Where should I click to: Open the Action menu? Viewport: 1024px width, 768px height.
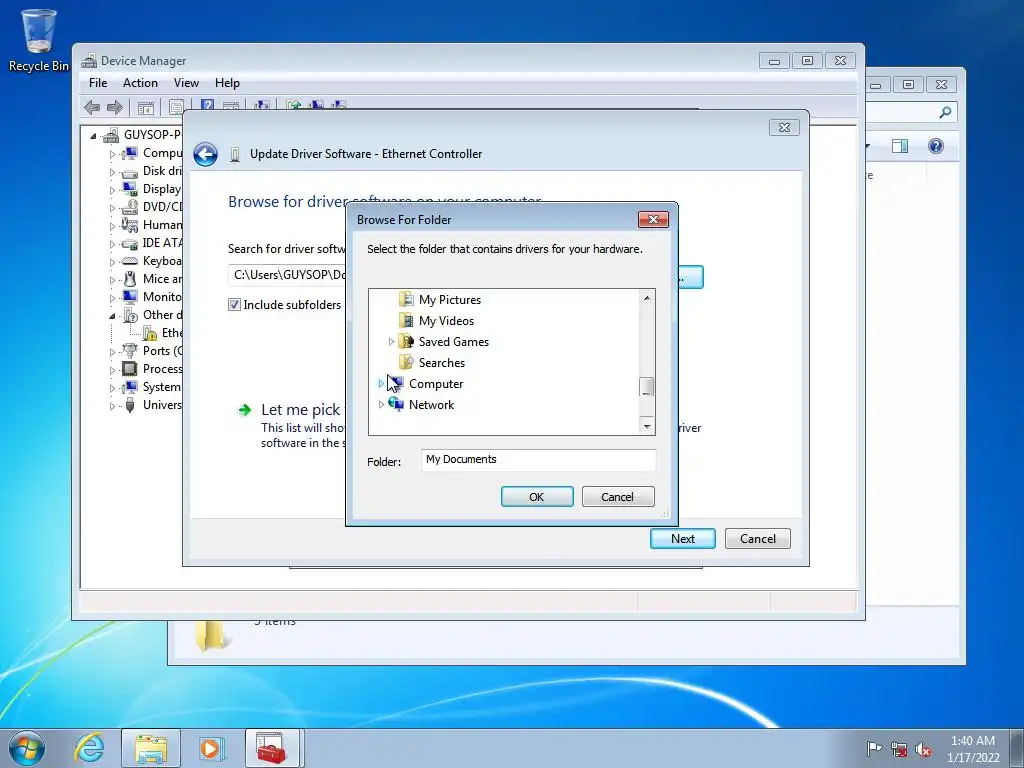coord(140,83)
